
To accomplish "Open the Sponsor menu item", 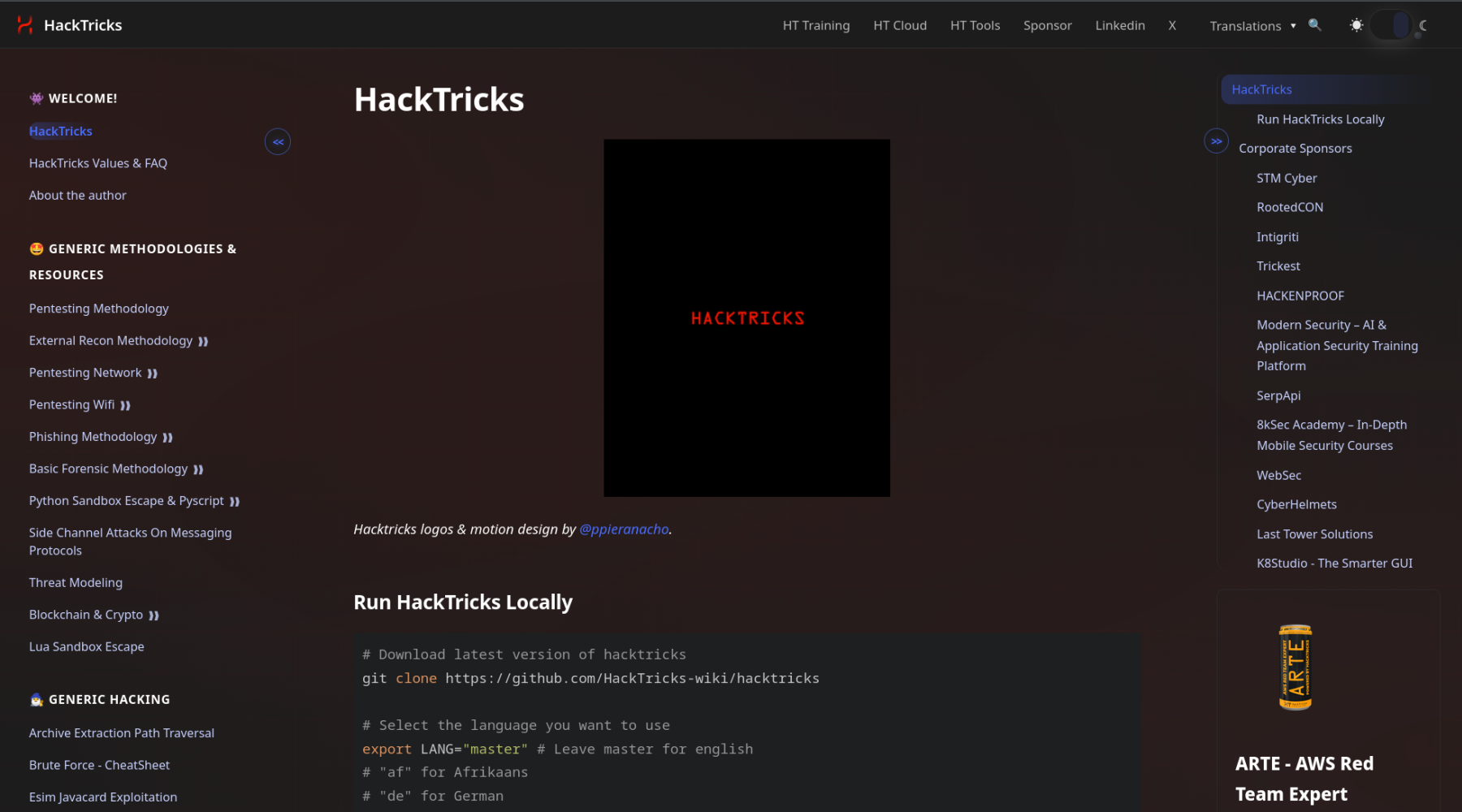I will point(1047,25).
